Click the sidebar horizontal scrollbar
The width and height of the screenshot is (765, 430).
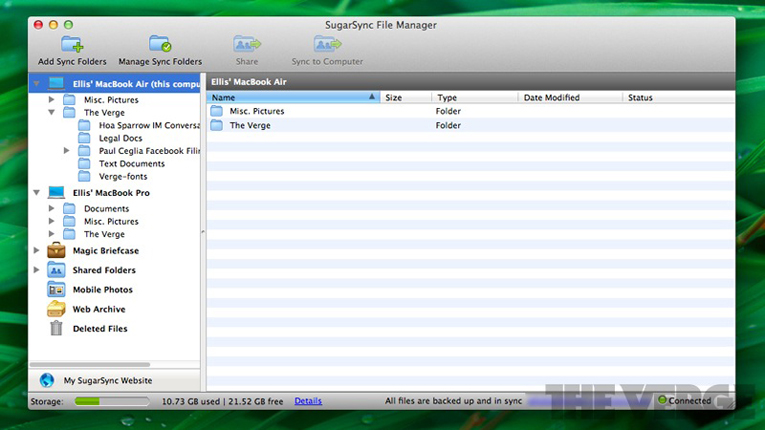tap(90, 364)
